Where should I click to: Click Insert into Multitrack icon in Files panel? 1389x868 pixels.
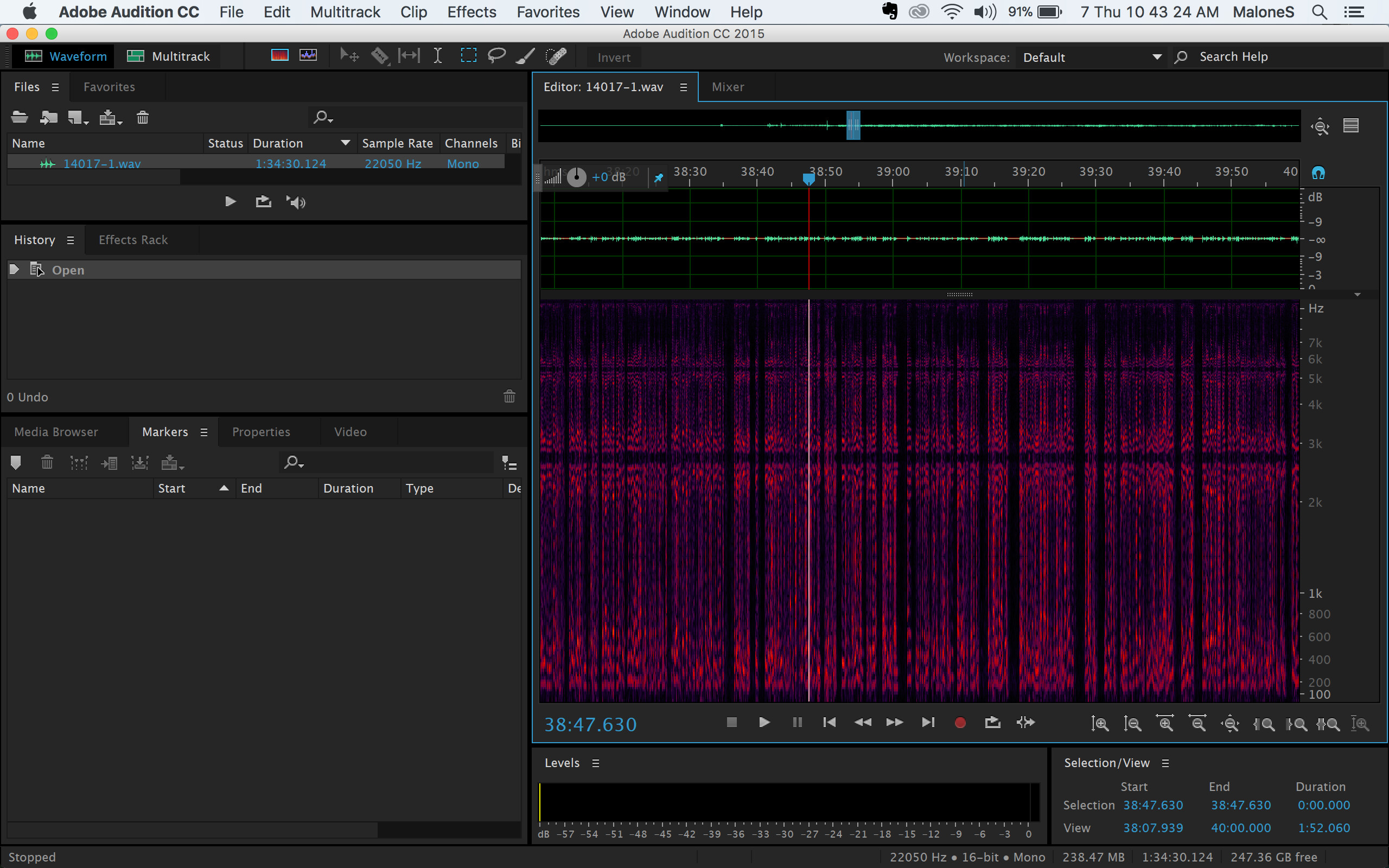[110, 118]
